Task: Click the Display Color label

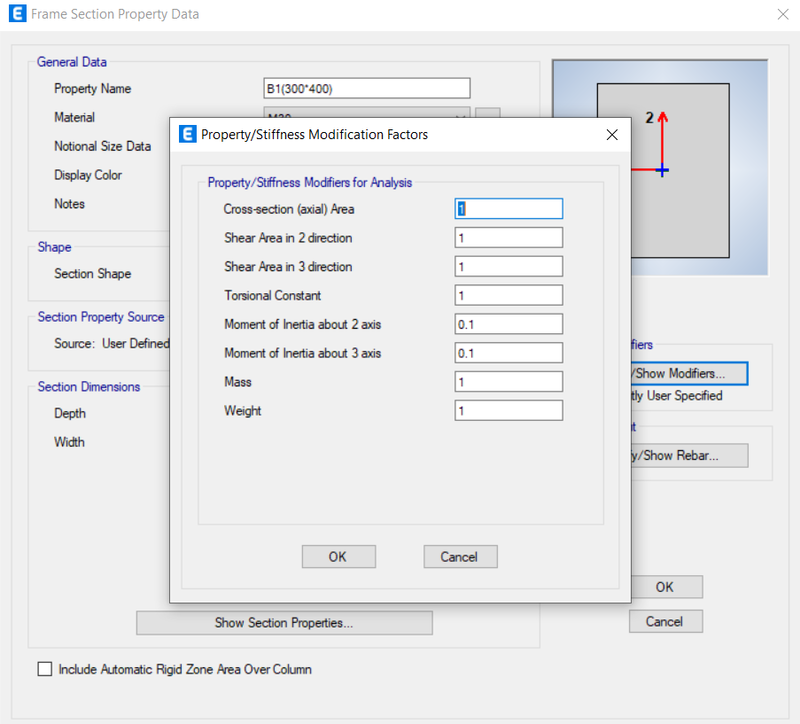Action: [88, 175]
